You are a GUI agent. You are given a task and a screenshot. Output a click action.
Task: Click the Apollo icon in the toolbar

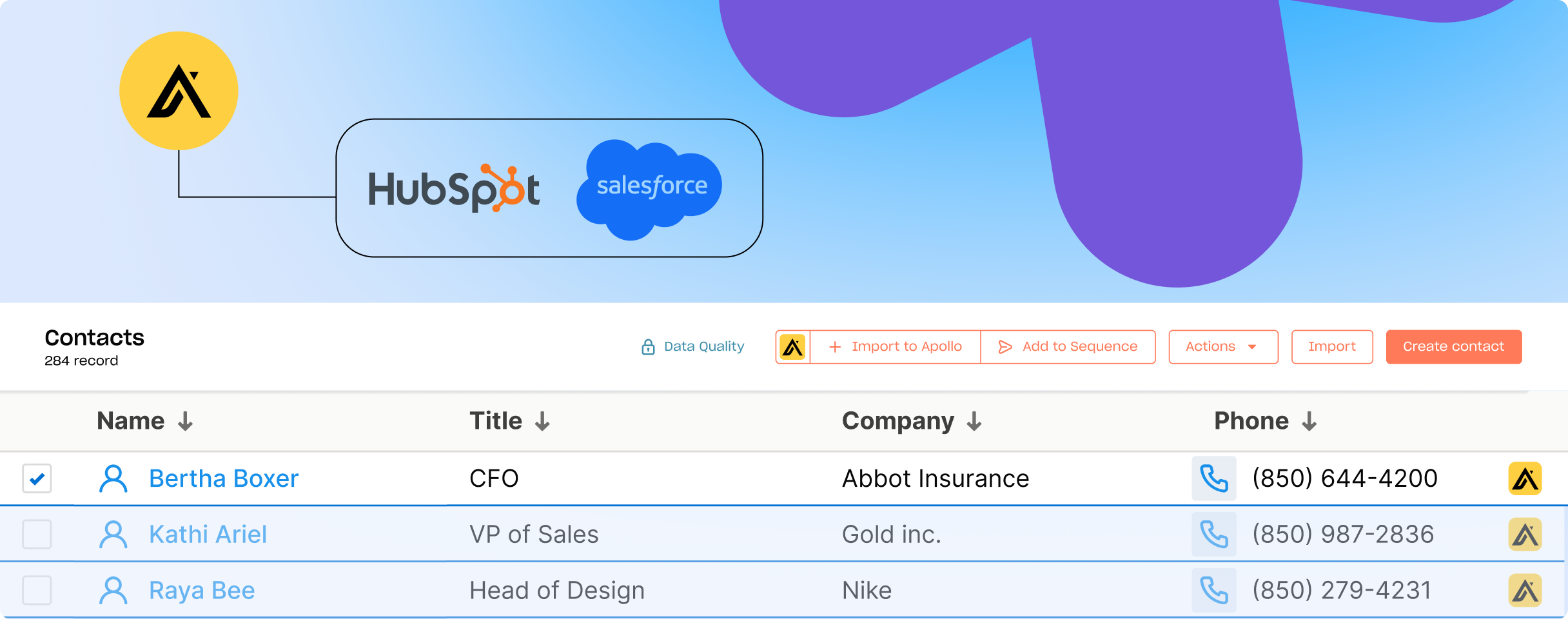792,347
